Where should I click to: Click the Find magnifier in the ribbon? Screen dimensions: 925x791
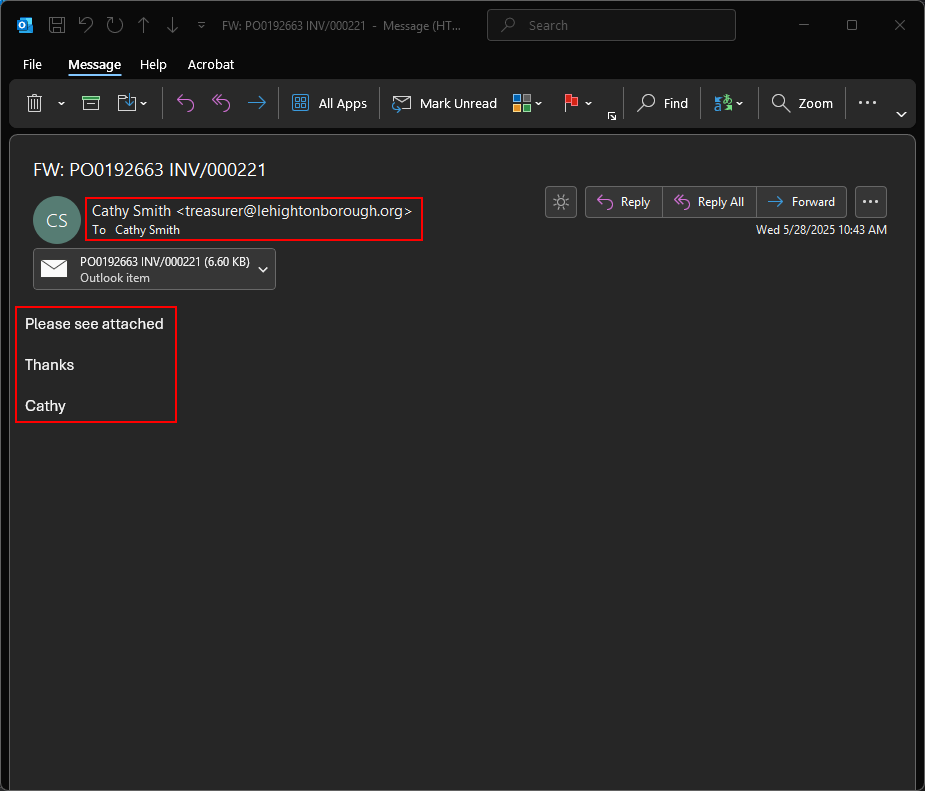click(x=663, y=103)
